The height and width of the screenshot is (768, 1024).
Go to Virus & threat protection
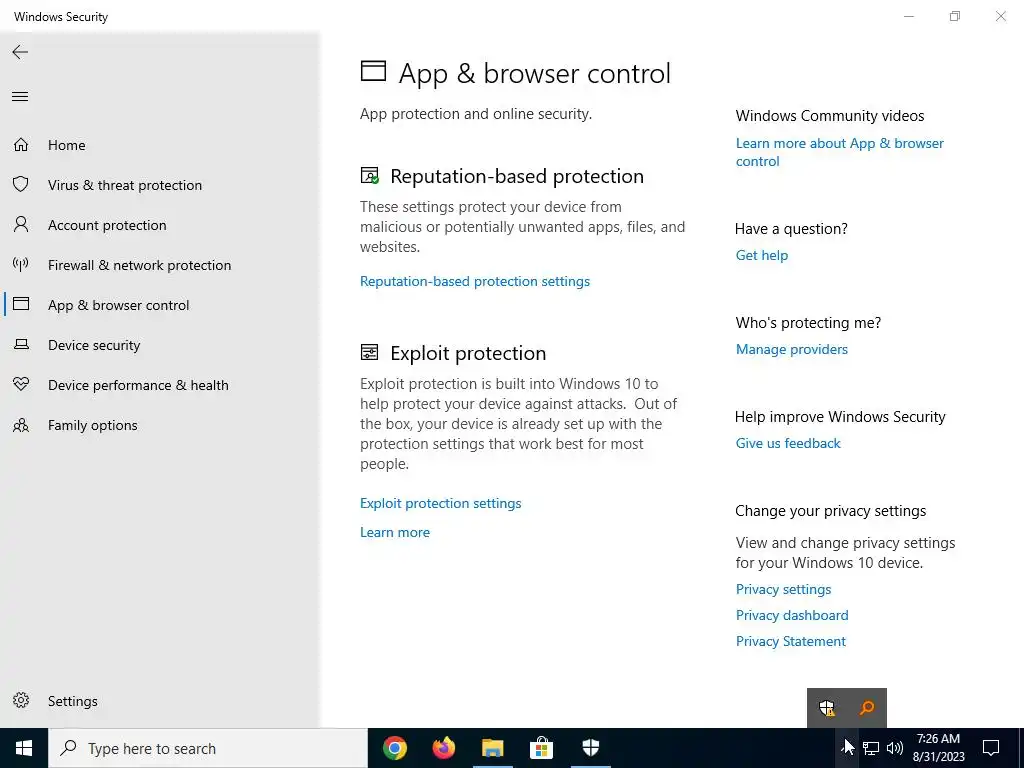(x=125, y=185)
